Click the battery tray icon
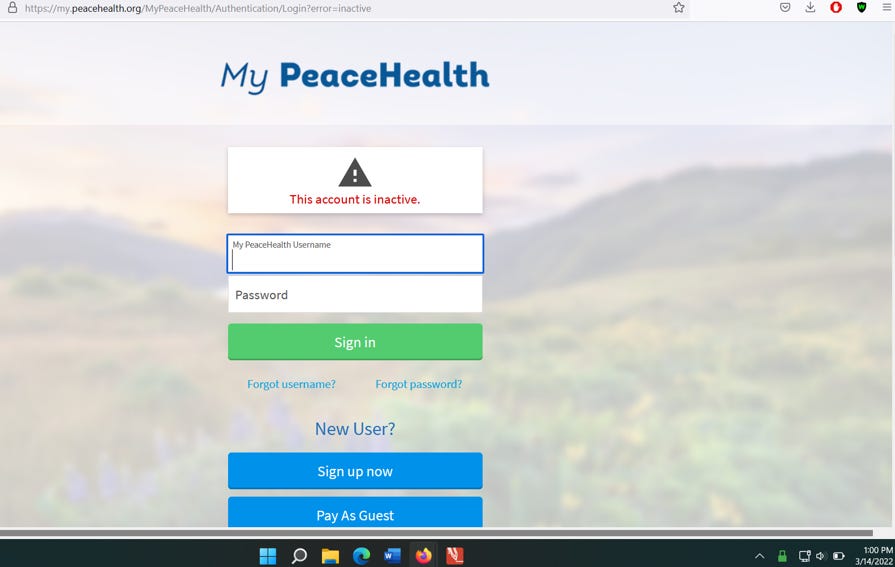Screen dimensions: 895x567 838,556
